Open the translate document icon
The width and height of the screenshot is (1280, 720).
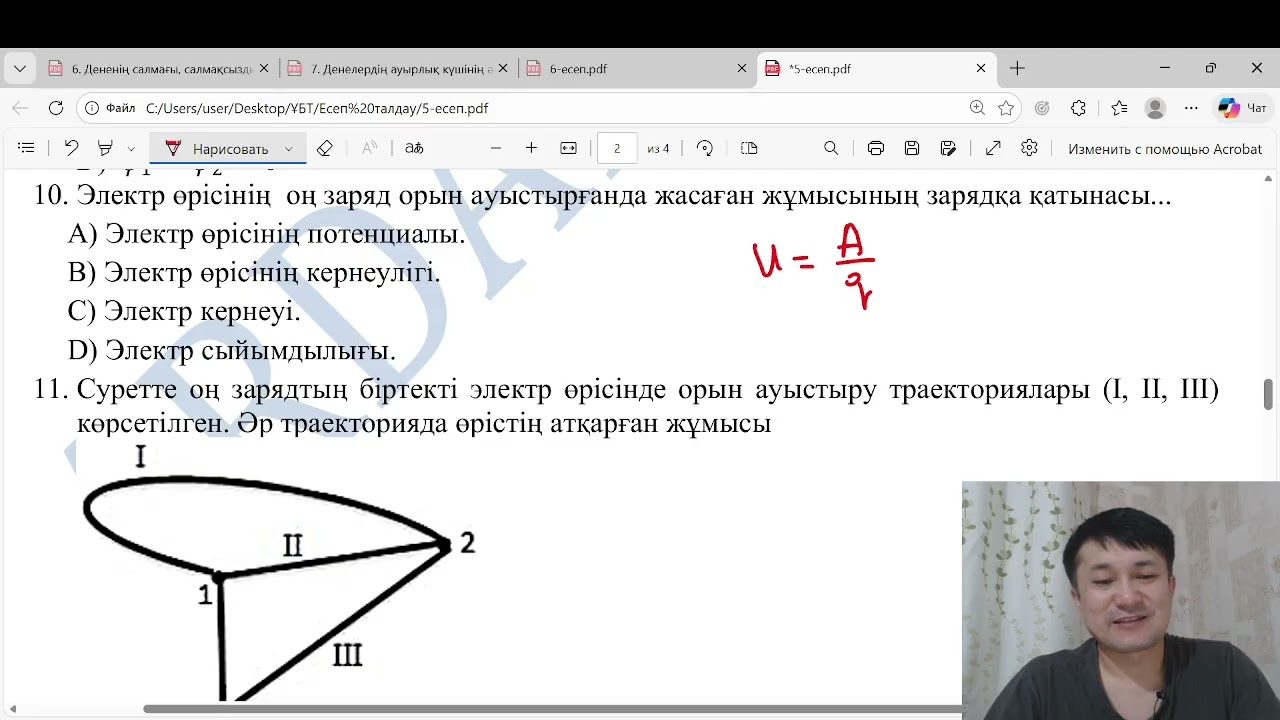coord(414,148)
